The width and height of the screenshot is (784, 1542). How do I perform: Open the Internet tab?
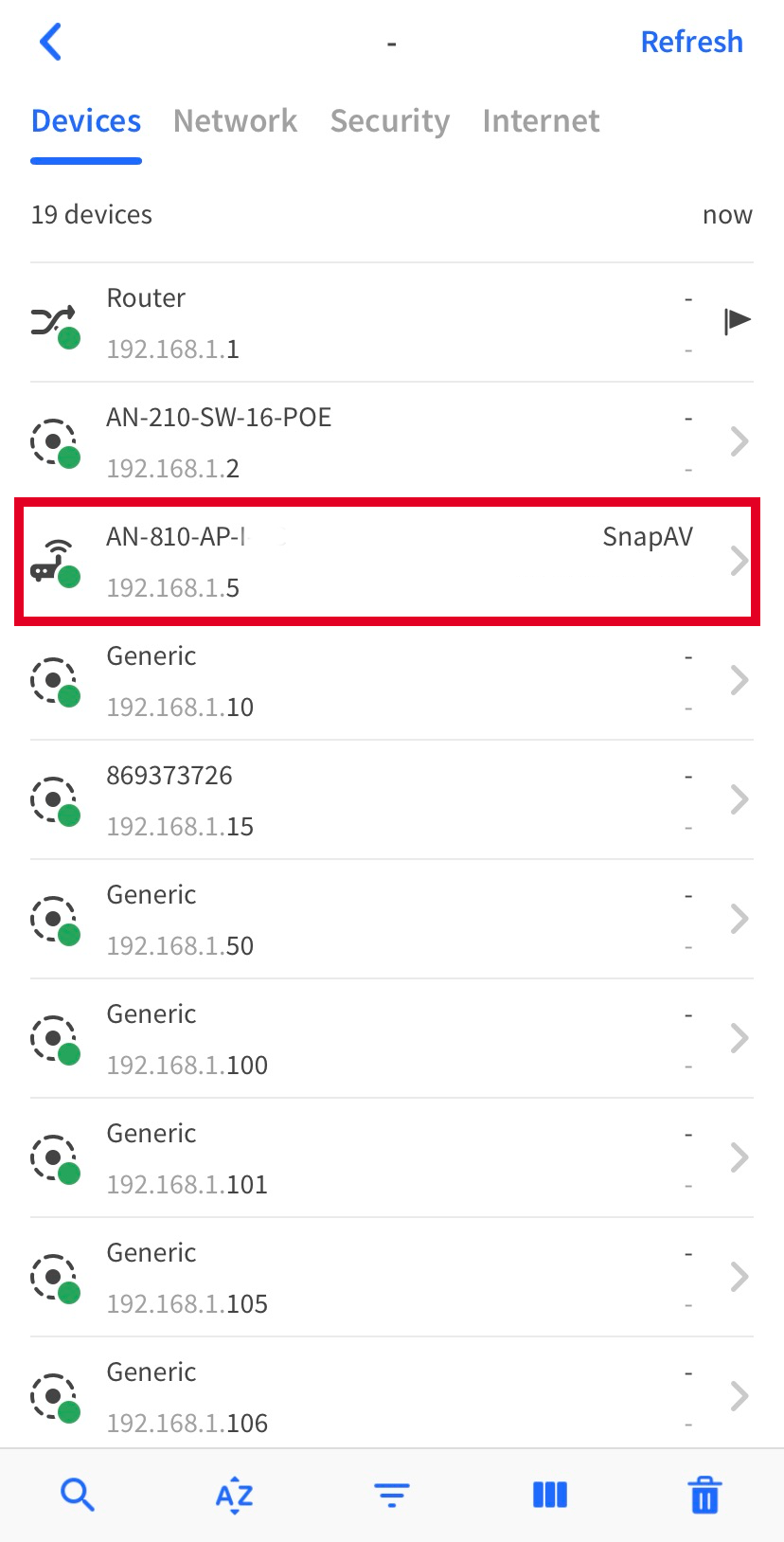click(x=541, y=121)
